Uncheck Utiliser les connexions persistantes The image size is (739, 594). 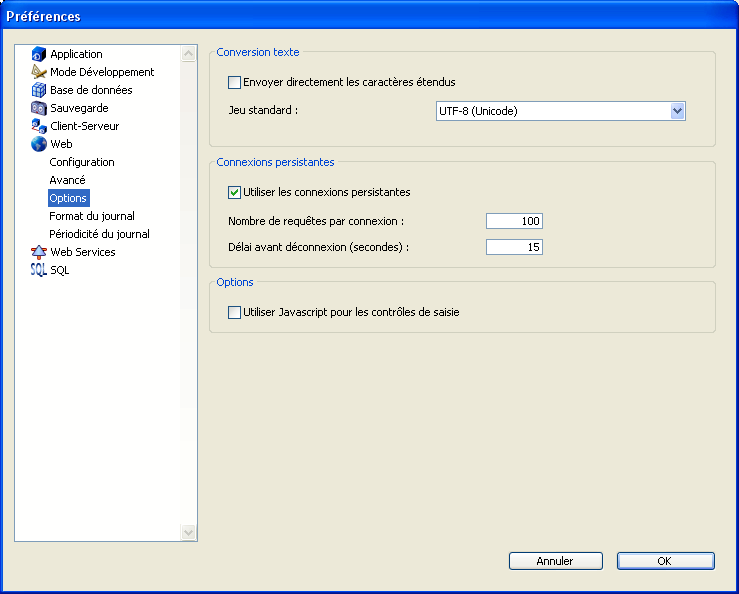(x=235, y=192)
